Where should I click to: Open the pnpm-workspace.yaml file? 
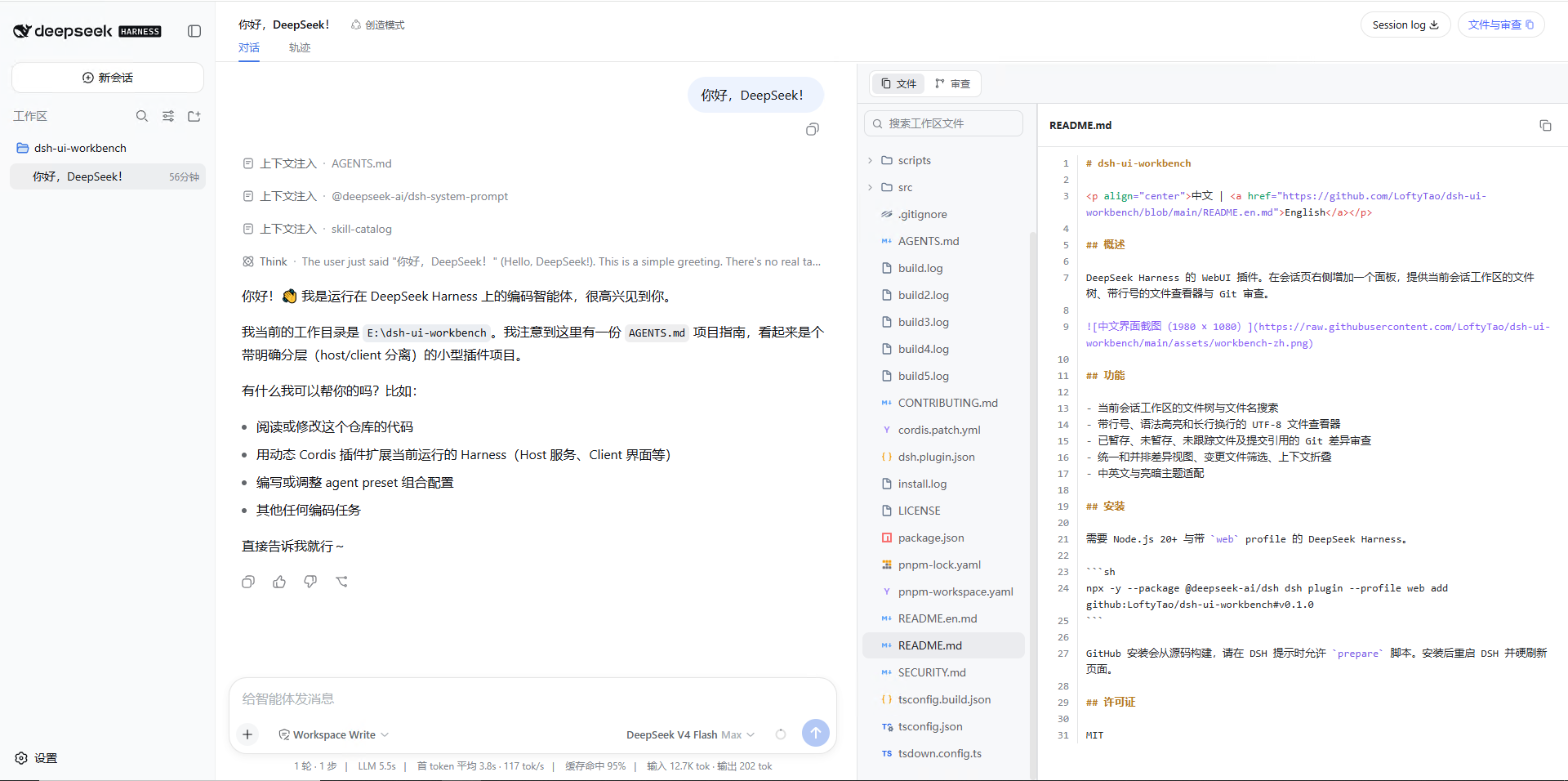point(943,591)
